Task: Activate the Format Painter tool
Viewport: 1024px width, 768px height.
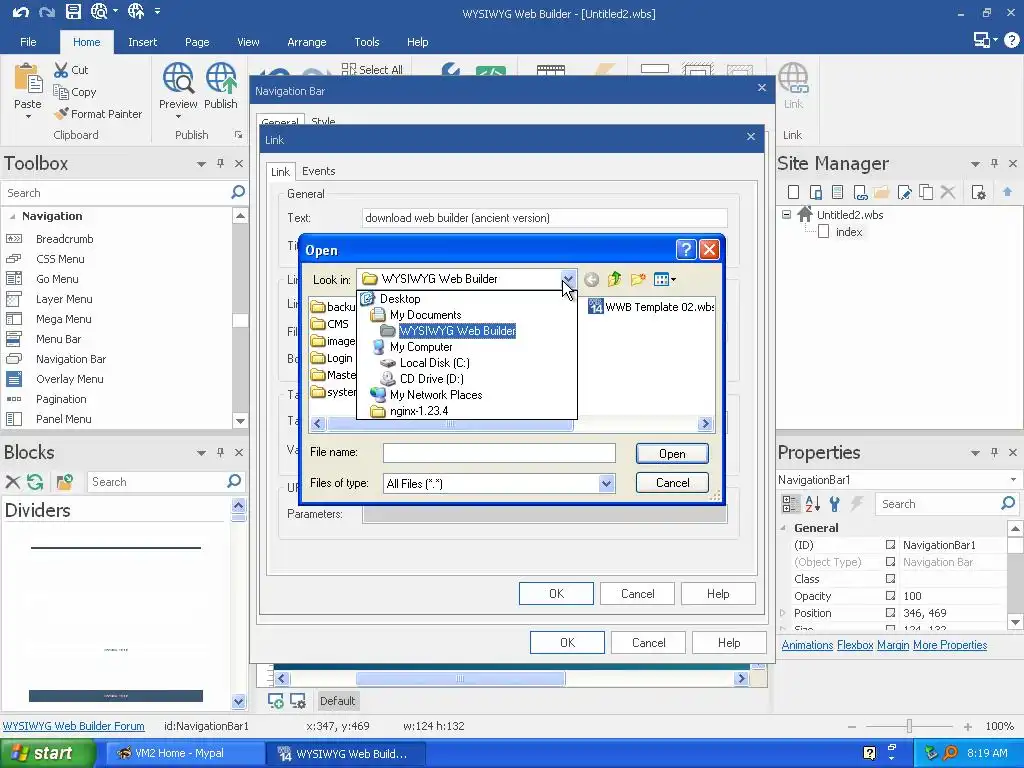Action: coord(98,114)
